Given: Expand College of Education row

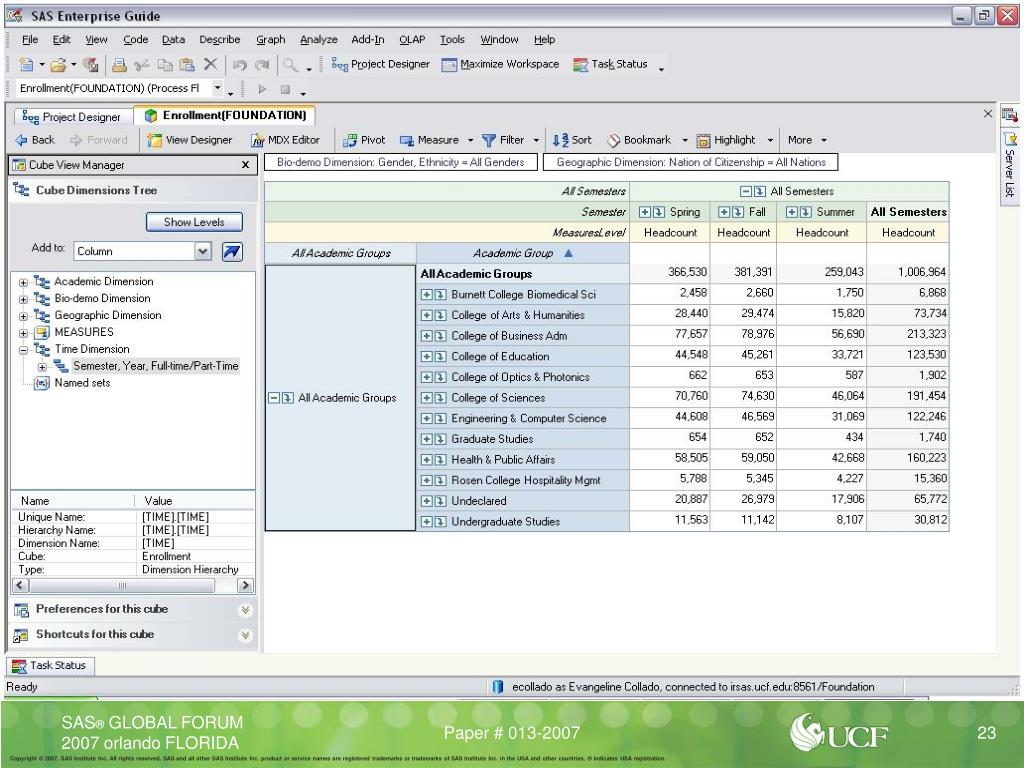Looking at the screenshot, I should [426, 357].
